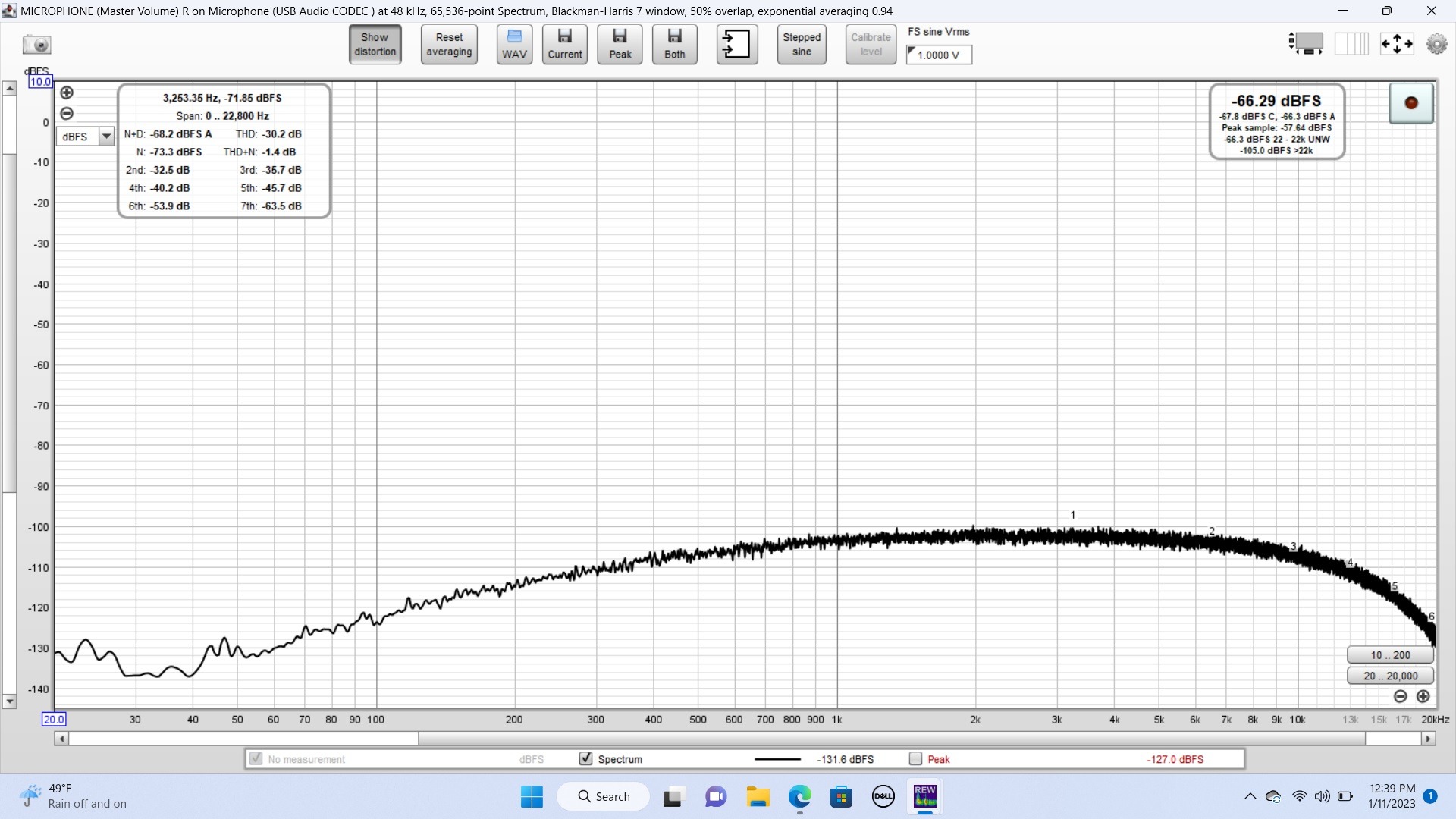This screenshot has height=819, width=1456.
Task: Click the vertical scrollbar thumb
Action: point(10,324)
